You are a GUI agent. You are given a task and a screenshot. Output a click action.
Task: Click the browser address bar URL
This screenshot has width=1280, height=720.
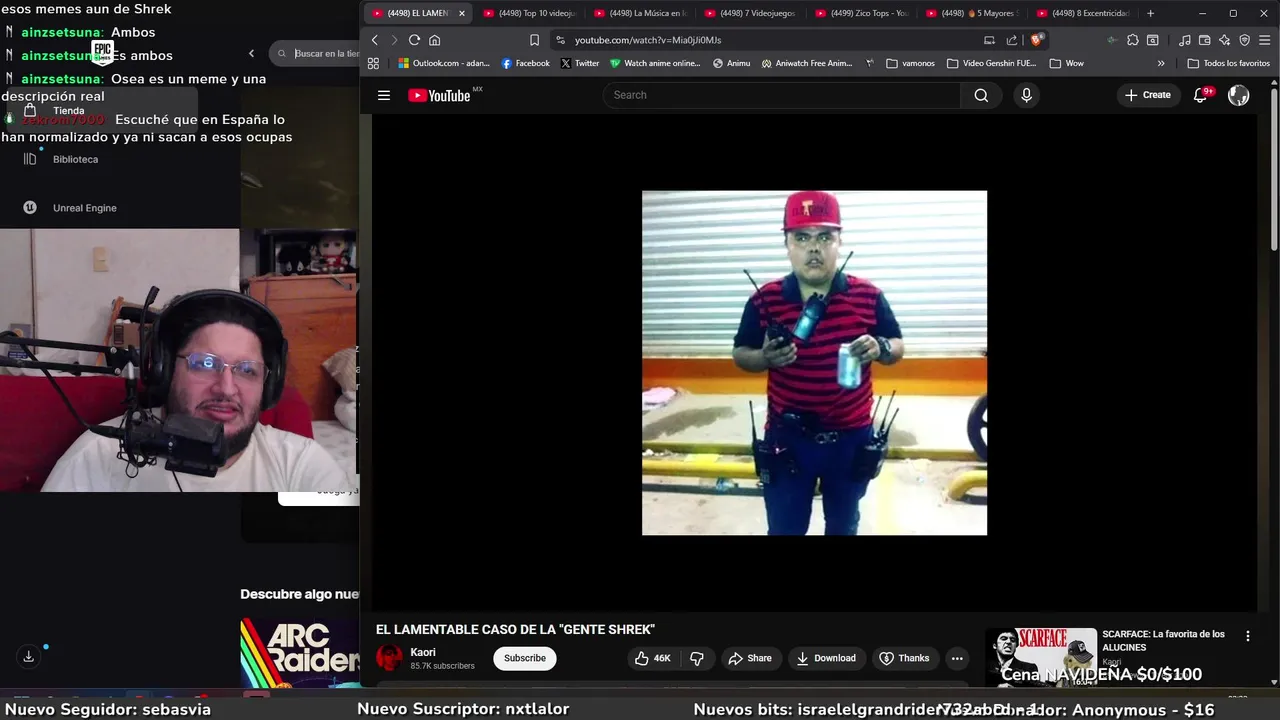click(x=648, y=40)
